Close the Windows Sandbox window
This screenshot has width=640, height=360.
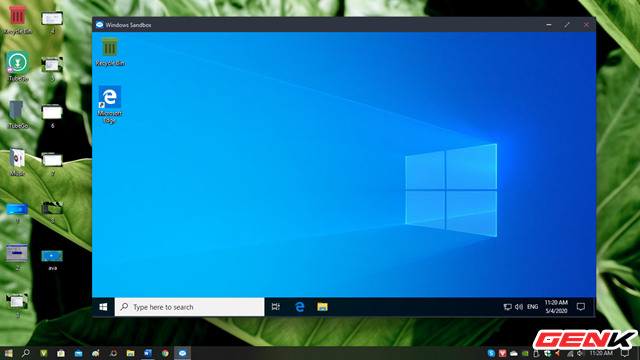coord(586,25)
